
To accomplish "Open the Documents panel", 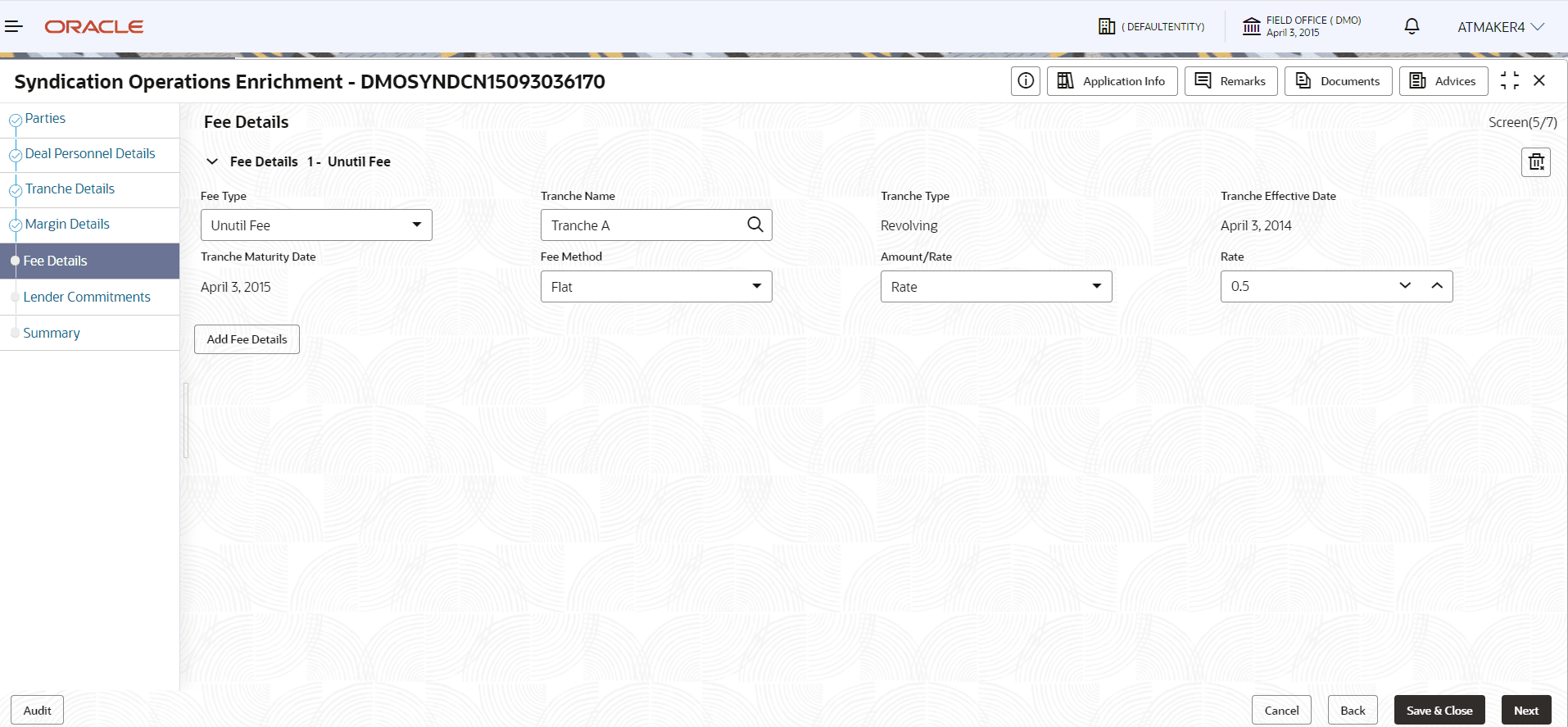I will (1338, 81).
